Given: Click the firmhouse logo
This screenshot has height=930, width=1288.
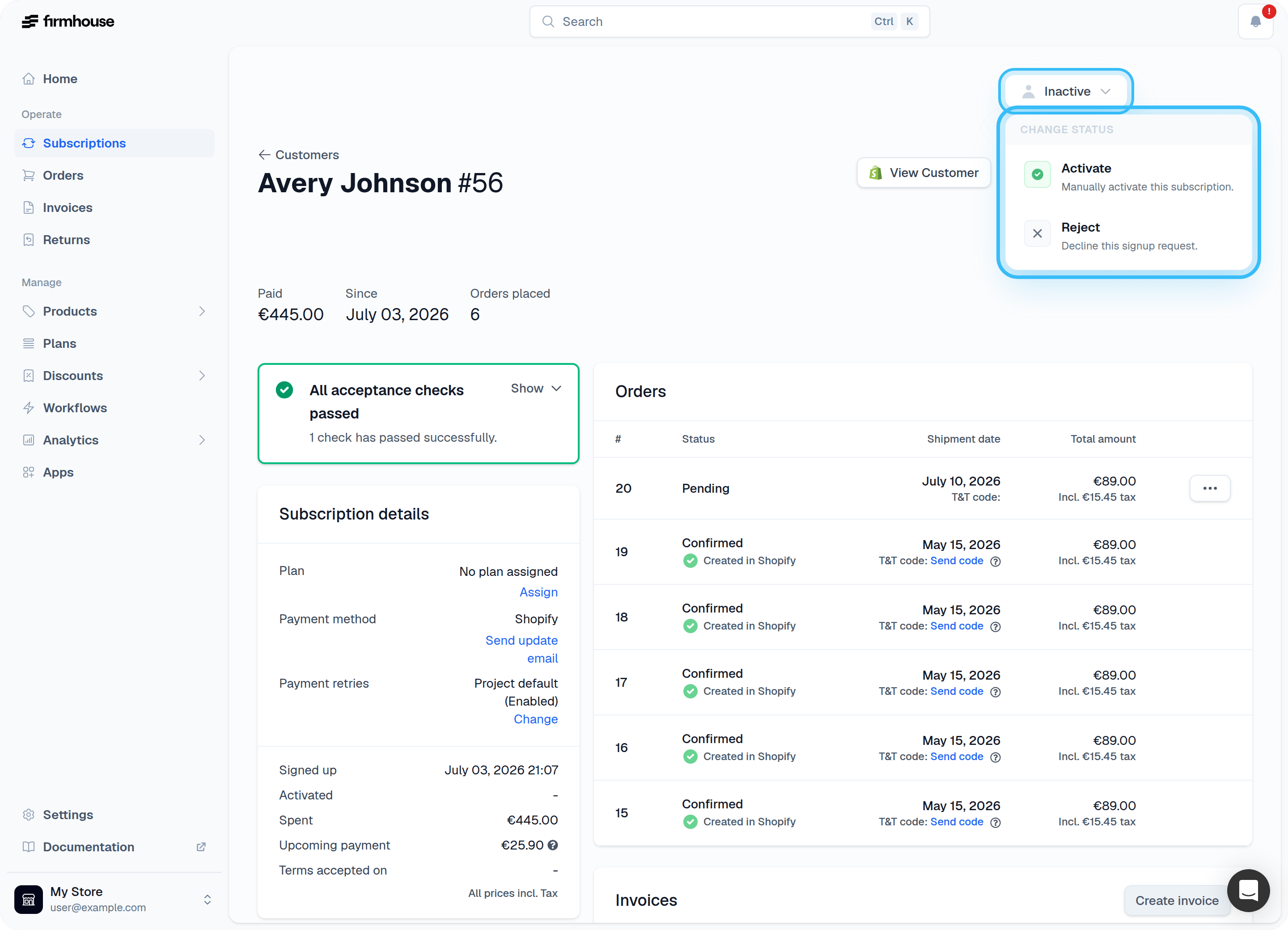Looking at the screenshot, I should pos(68,21).
